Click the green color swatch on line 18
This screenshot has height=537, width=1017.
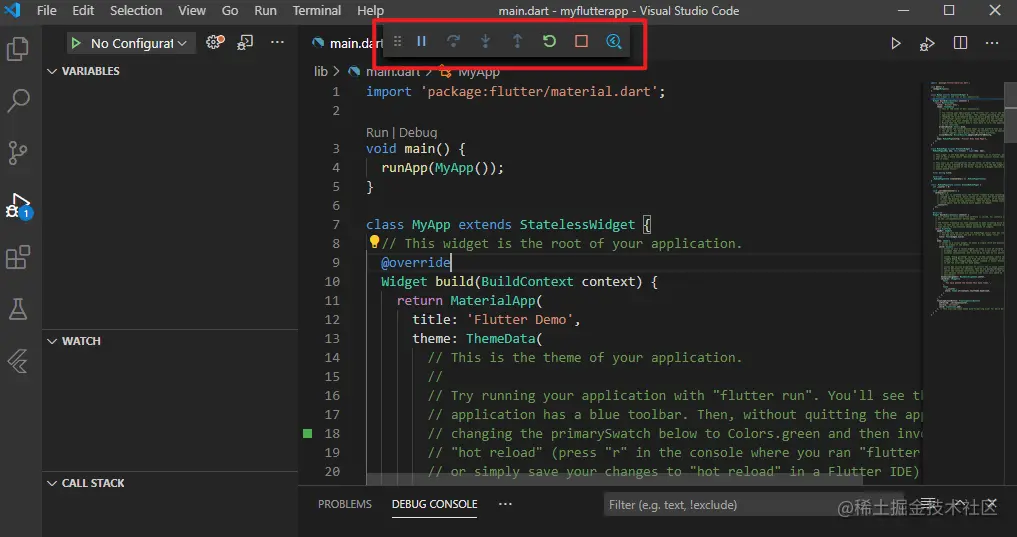coord(308,433)
